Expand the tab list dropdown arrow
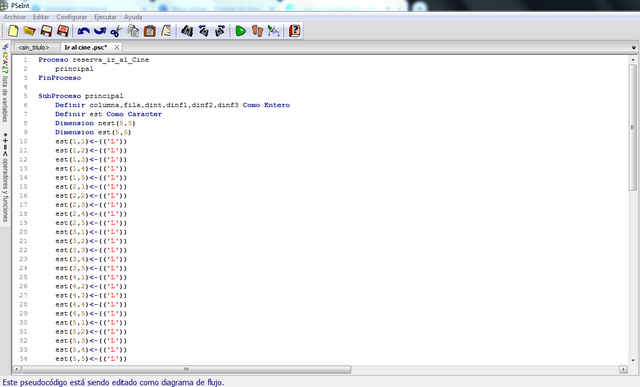 coord(633,48)
